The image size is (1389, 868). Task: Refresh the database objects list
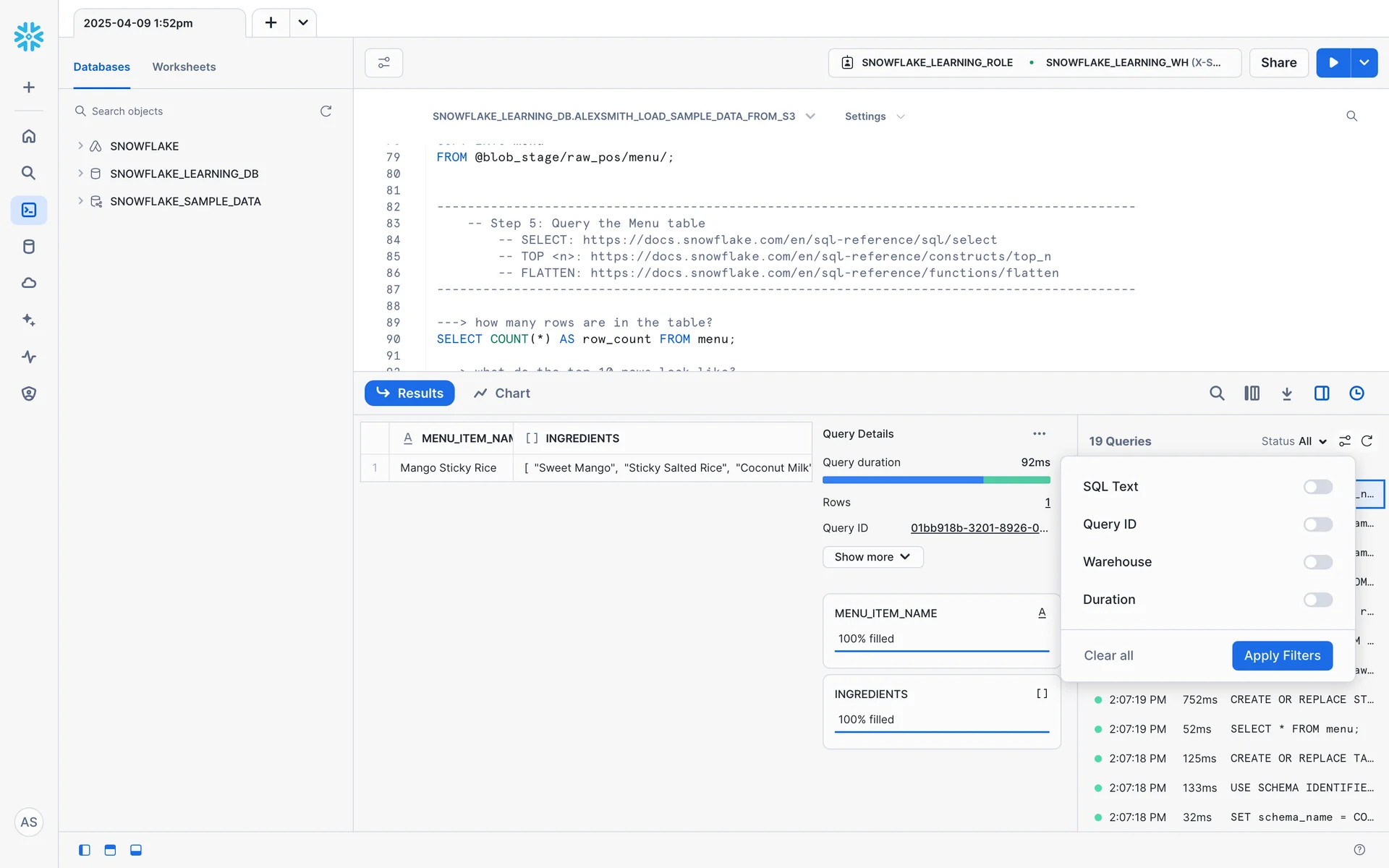pyautogui.click(x=326, y=111)
